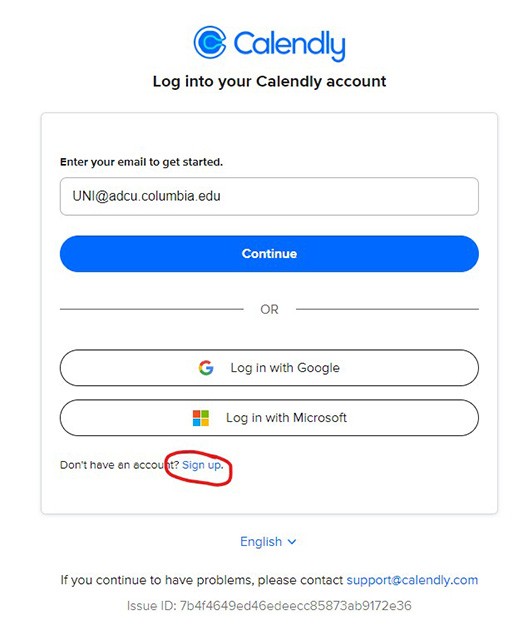Open the support@calendly.com email link
This screenshot has height=640, width=518.
pyautogui.click(x=412, y=580)
